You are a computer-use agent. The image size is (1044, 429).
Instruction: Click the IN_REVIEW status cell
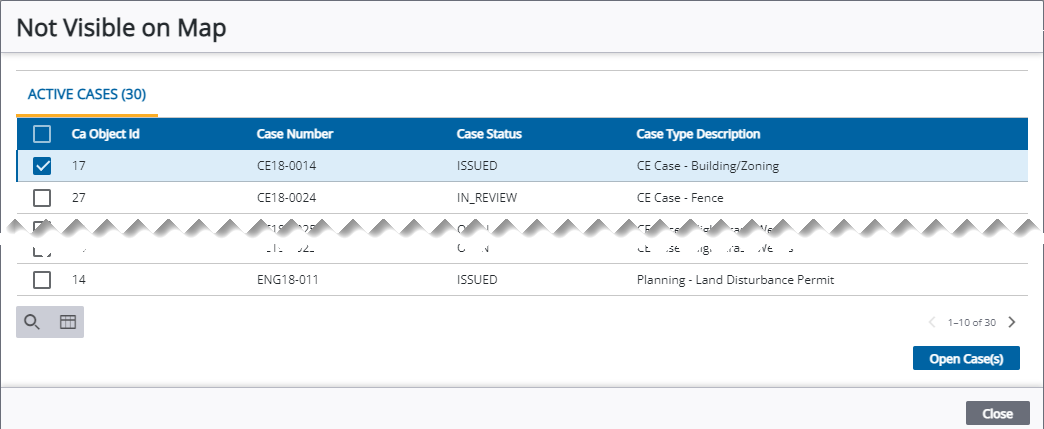(487, 198)
